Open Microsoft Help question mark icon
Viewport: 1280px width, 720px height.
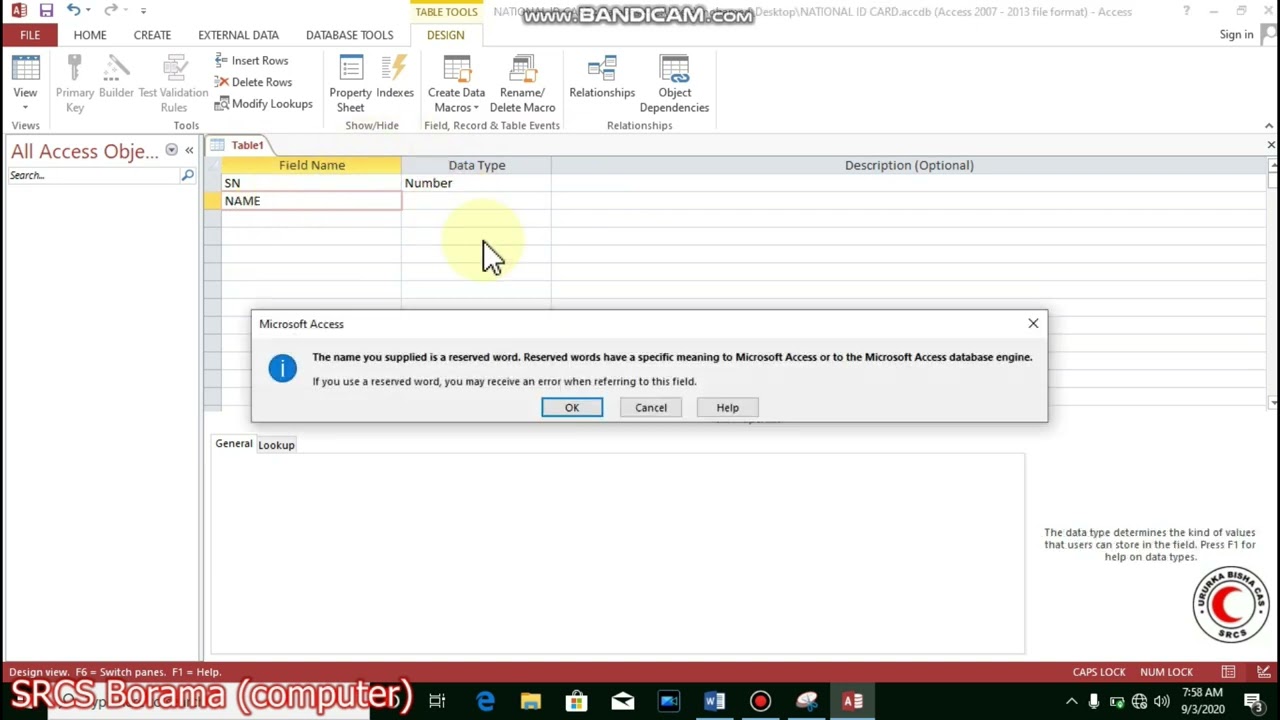[x=1186, y=11]
